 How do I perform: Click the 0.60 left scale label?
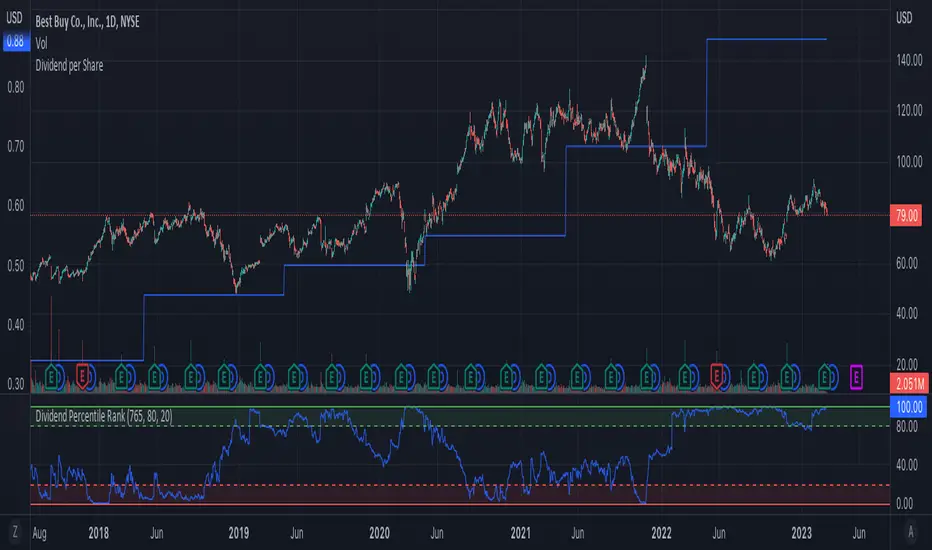tap(16, 206)
